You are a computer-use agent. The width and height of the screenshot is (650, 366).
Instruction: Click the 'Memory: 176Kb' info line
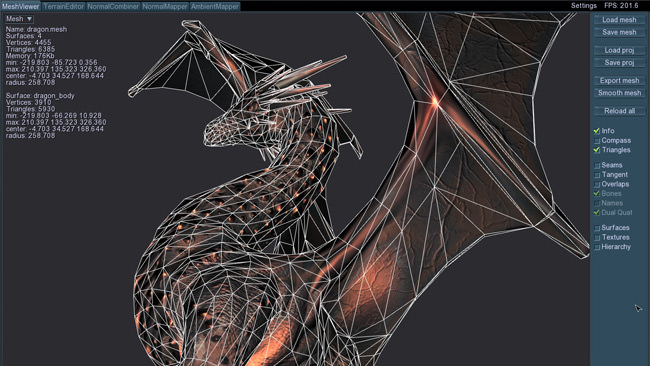pos(30,56)
